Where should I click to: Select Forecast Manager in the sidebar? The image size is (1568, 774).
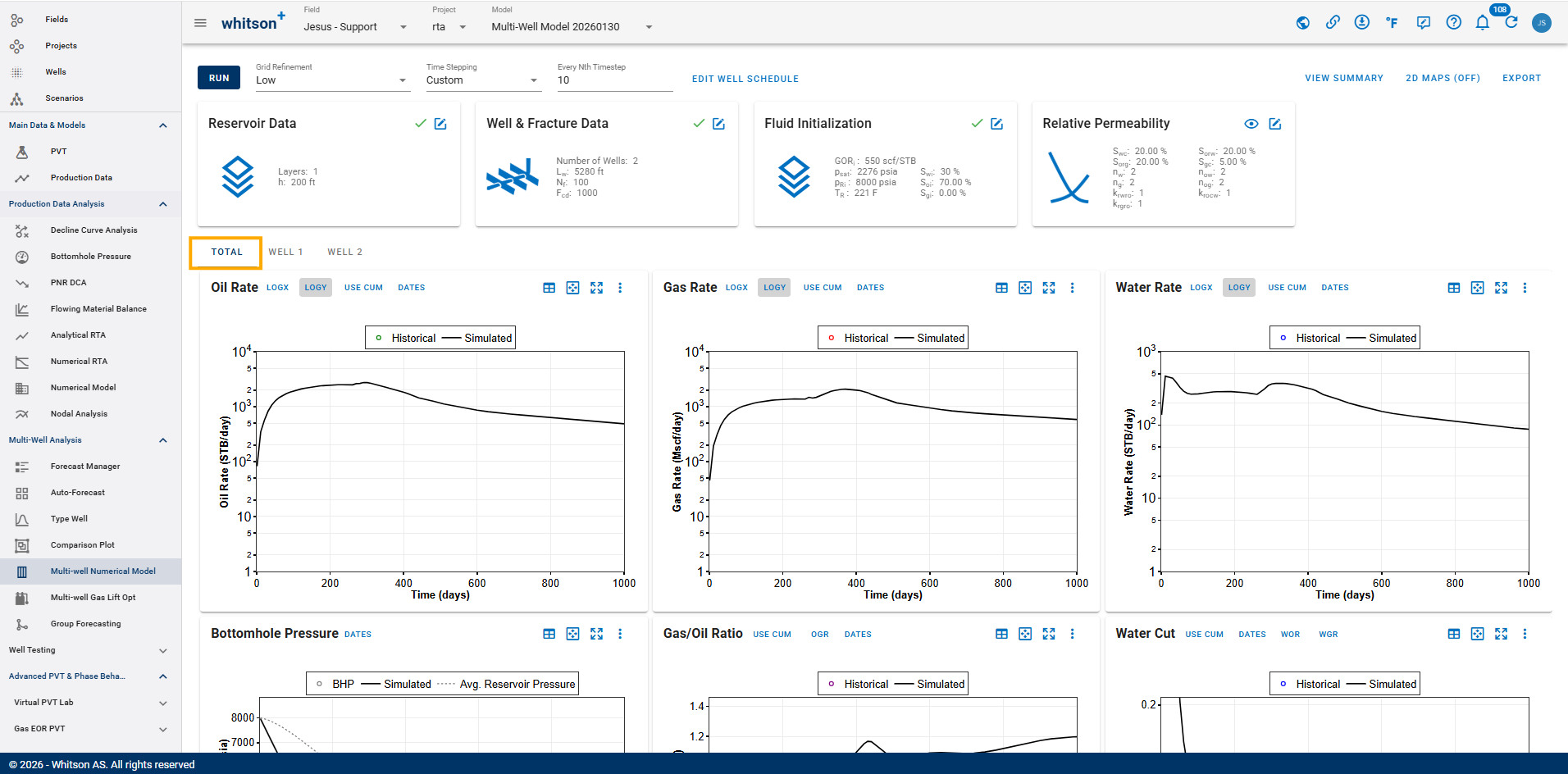pos(85,467)
